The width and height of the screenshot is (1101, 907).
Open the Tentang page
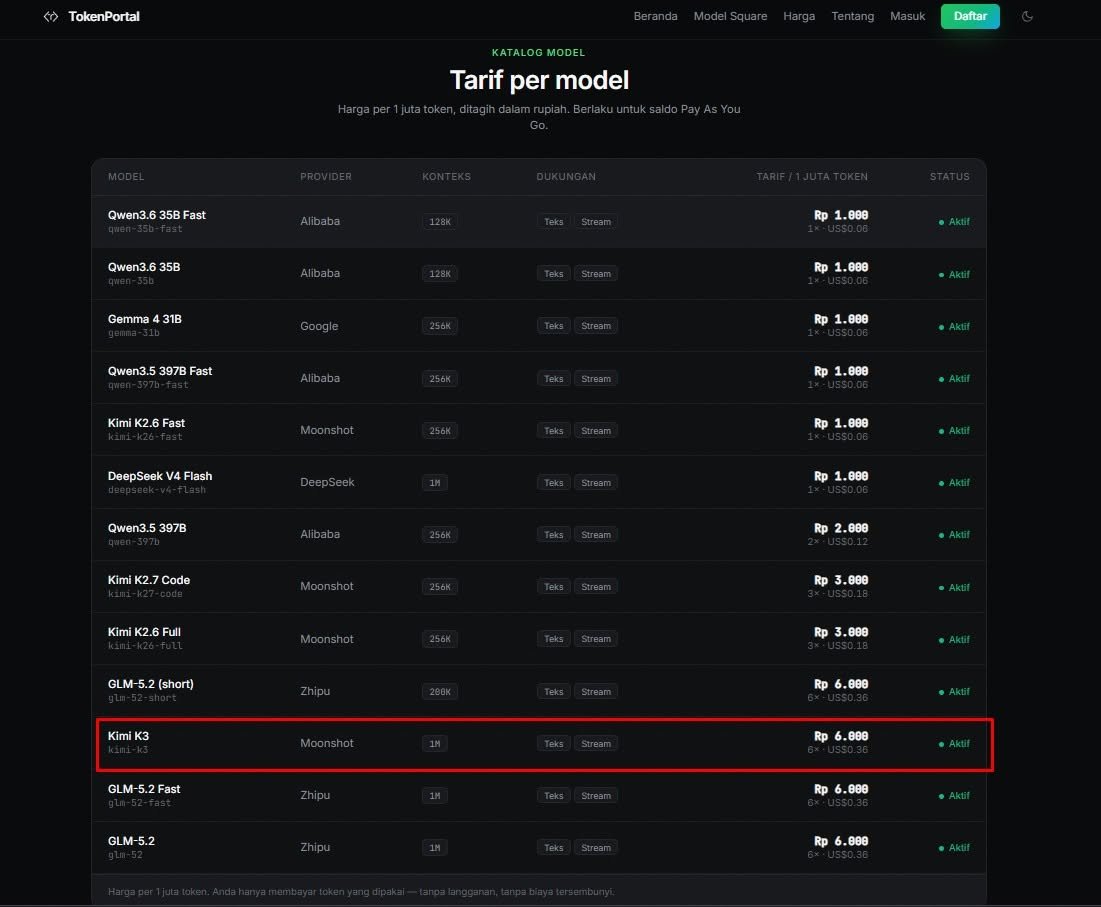point(852,16)
